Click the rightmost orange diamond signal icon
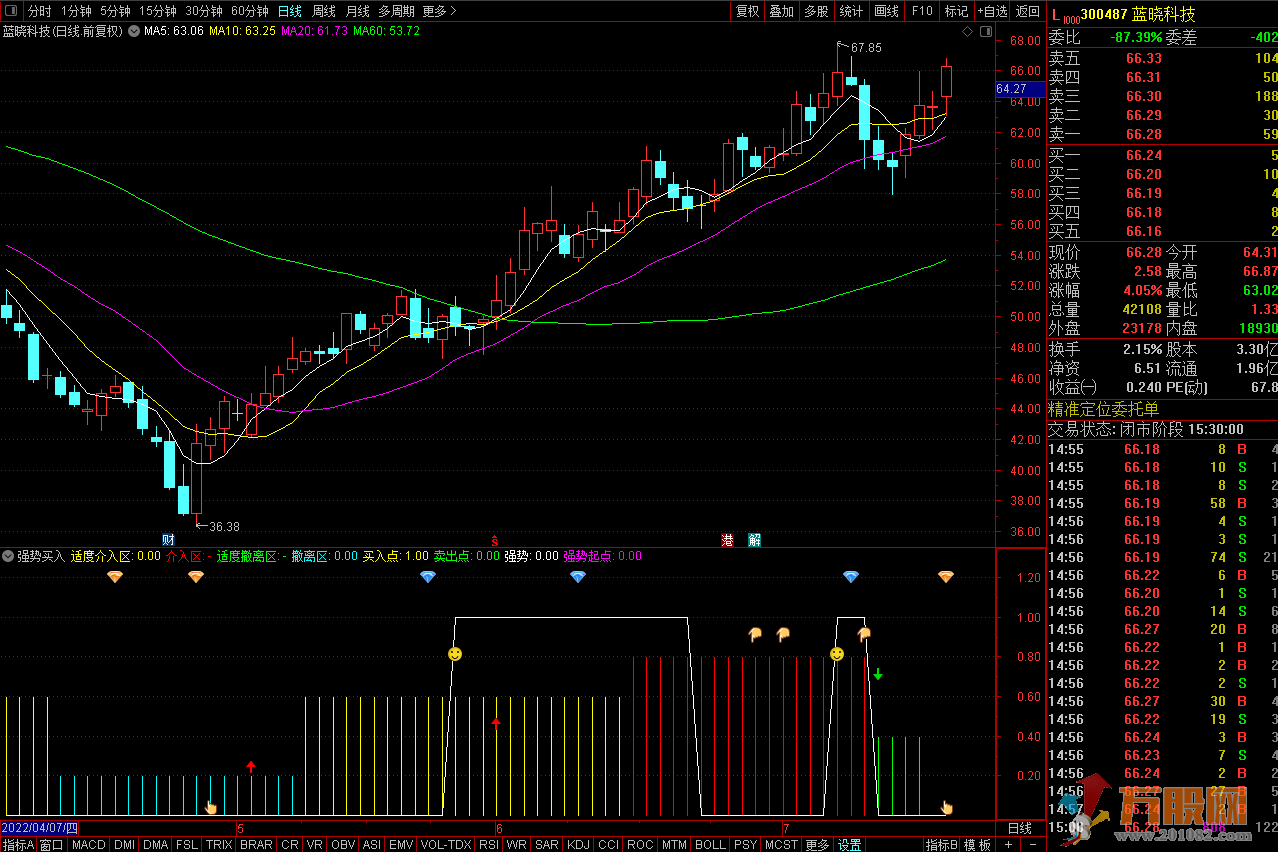 coord(945,577)
